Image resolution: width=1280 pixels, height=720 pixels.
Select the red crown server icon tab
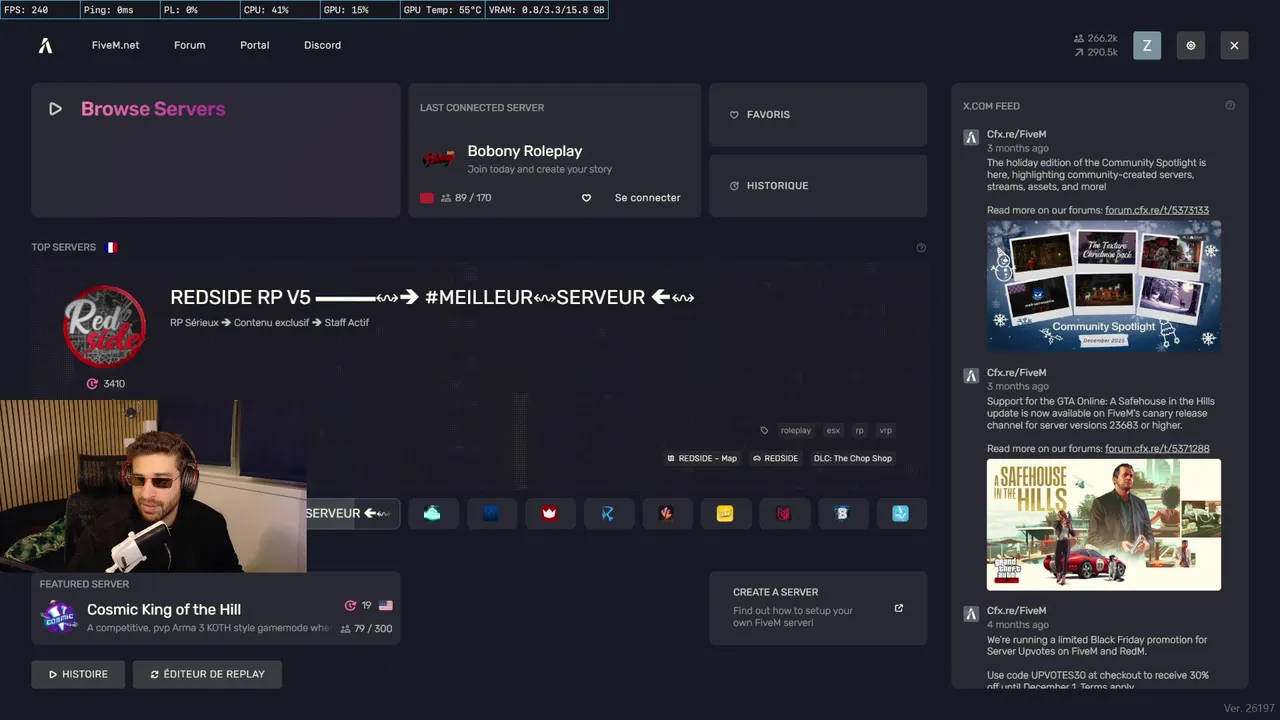tap(549, 513)
